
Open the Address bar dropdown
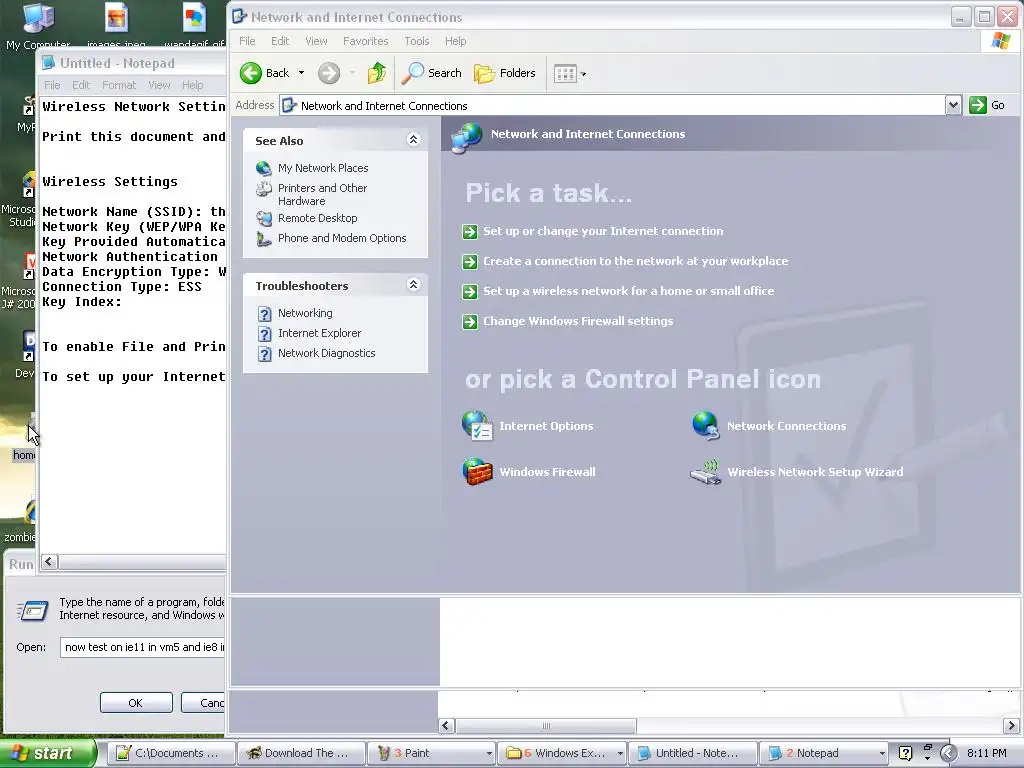(x=953, y=105)
